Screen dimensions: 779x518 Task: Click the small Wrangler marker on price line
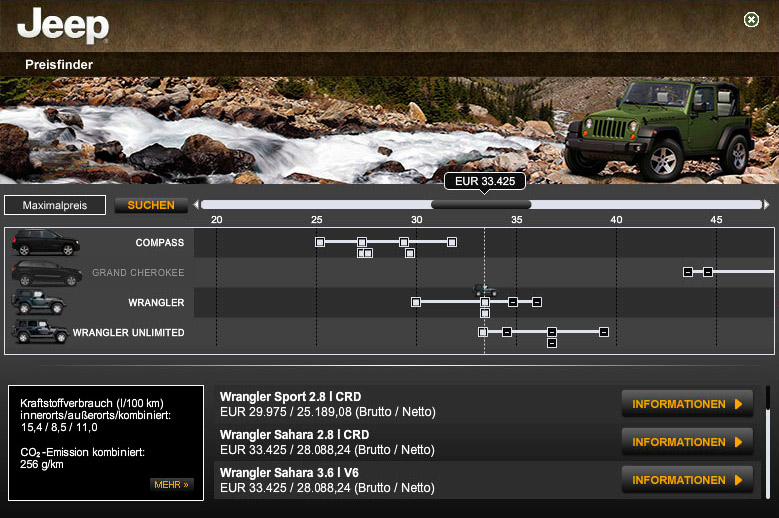click(484, 290)
